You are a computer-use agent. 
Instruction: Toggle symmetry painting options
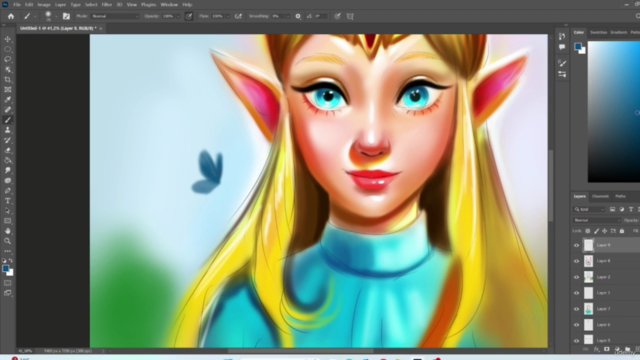350,16
